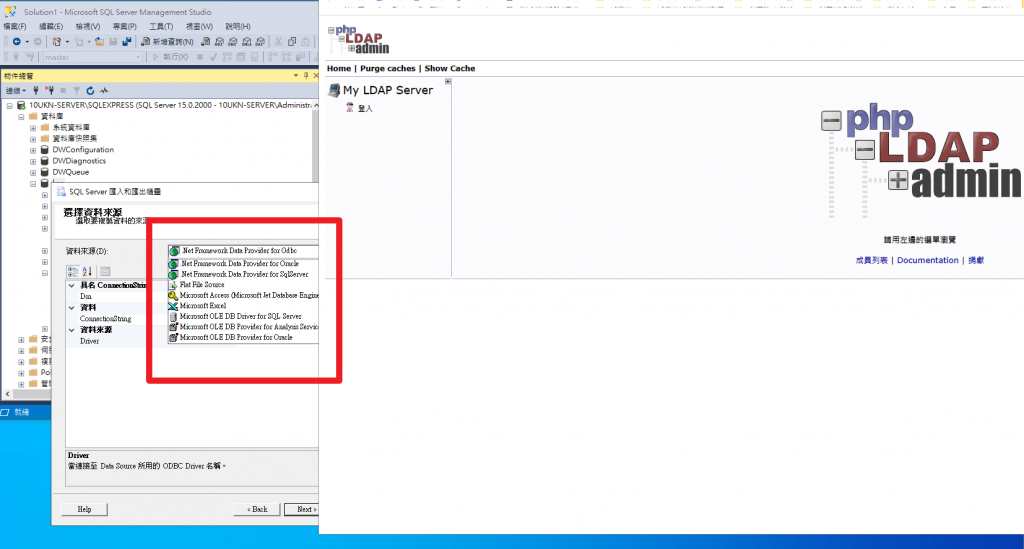Click the DMX query icon in toolbar
Image resolution: width=1024 pixels, height=549 pixels.
tap(232, 42)
